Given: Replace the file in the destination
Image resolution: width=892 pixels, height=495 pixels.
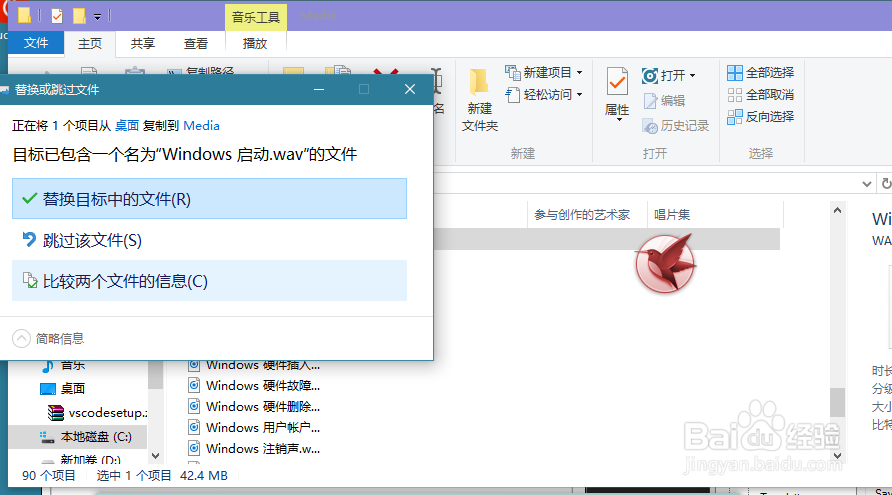Looking at the screenshot, I should (x=209, y=199).
